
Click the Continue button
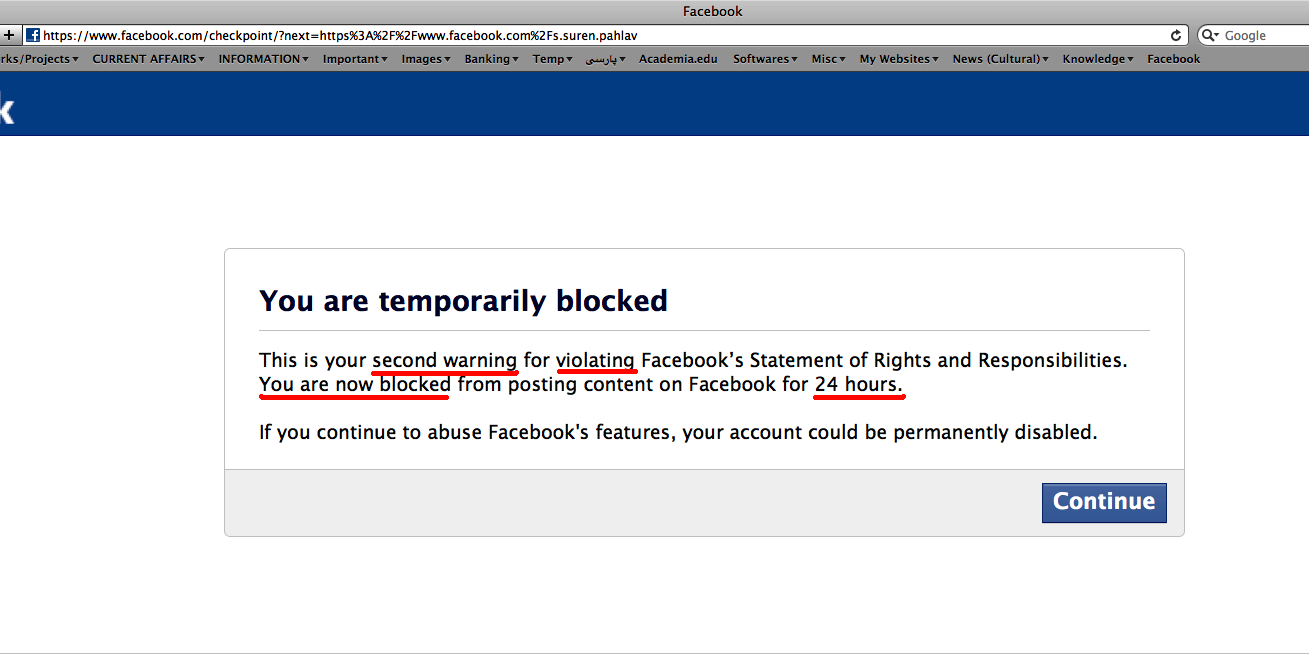click(1103, 502)
